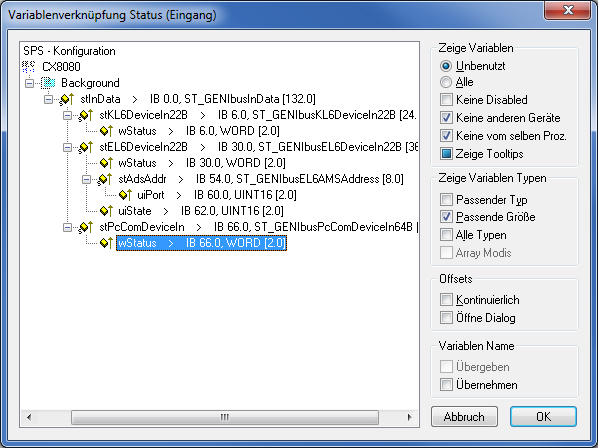598x448 pixels.
Task: Click the stAdsAddr struct icon
Action: pyautogui.click(x=105, y=179)
